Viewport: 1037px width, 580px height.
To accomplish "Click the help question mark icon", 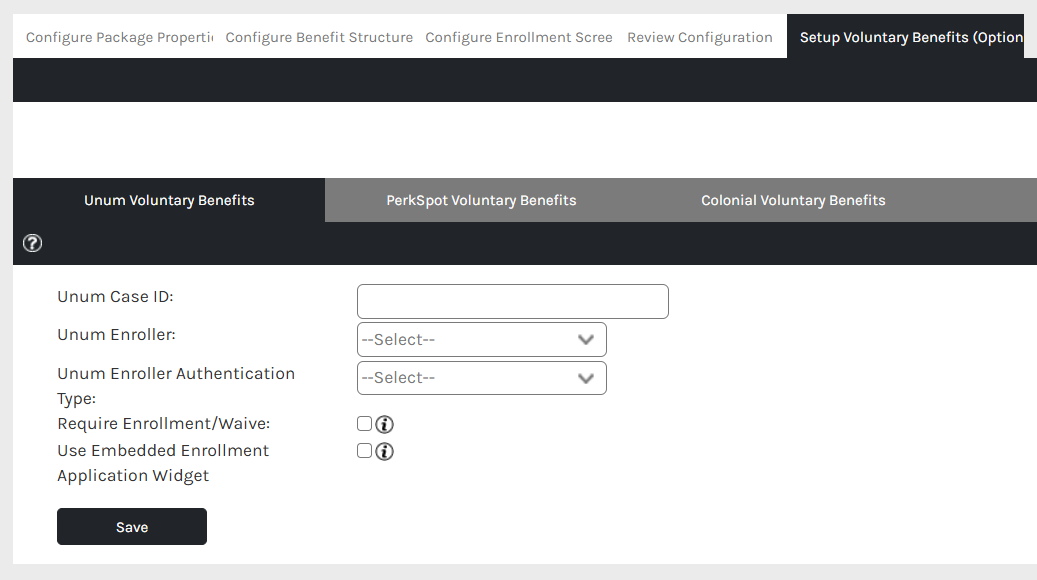I will click(x=32, y=243).
